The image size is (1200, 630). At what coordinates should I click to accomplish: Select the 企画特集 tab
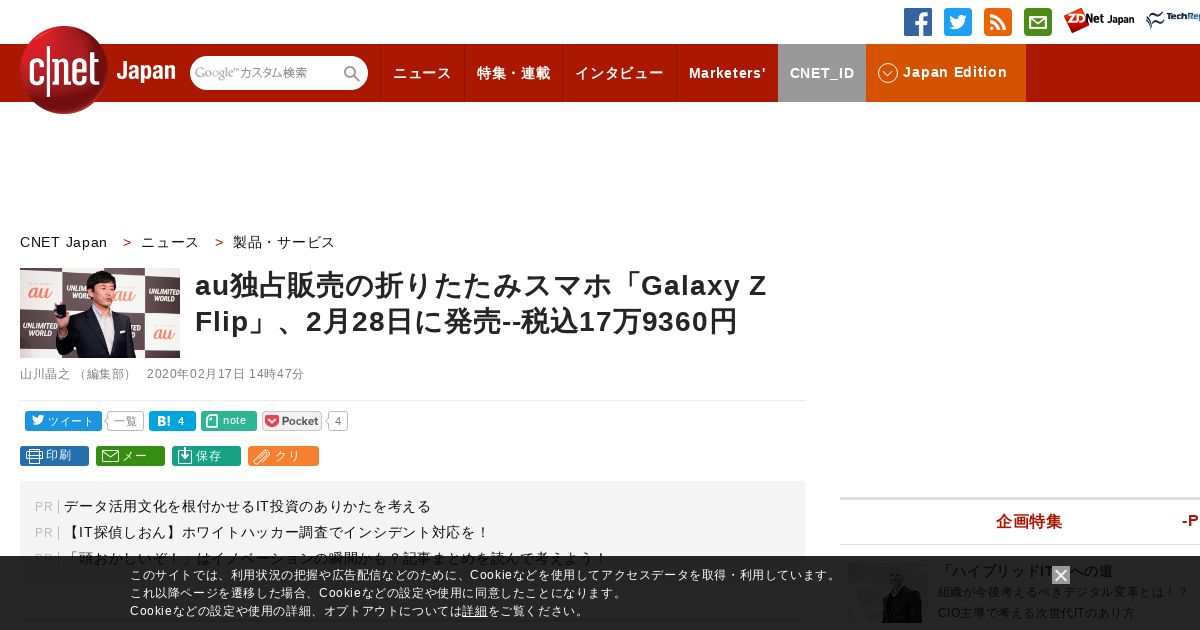tap(1029, 521)
